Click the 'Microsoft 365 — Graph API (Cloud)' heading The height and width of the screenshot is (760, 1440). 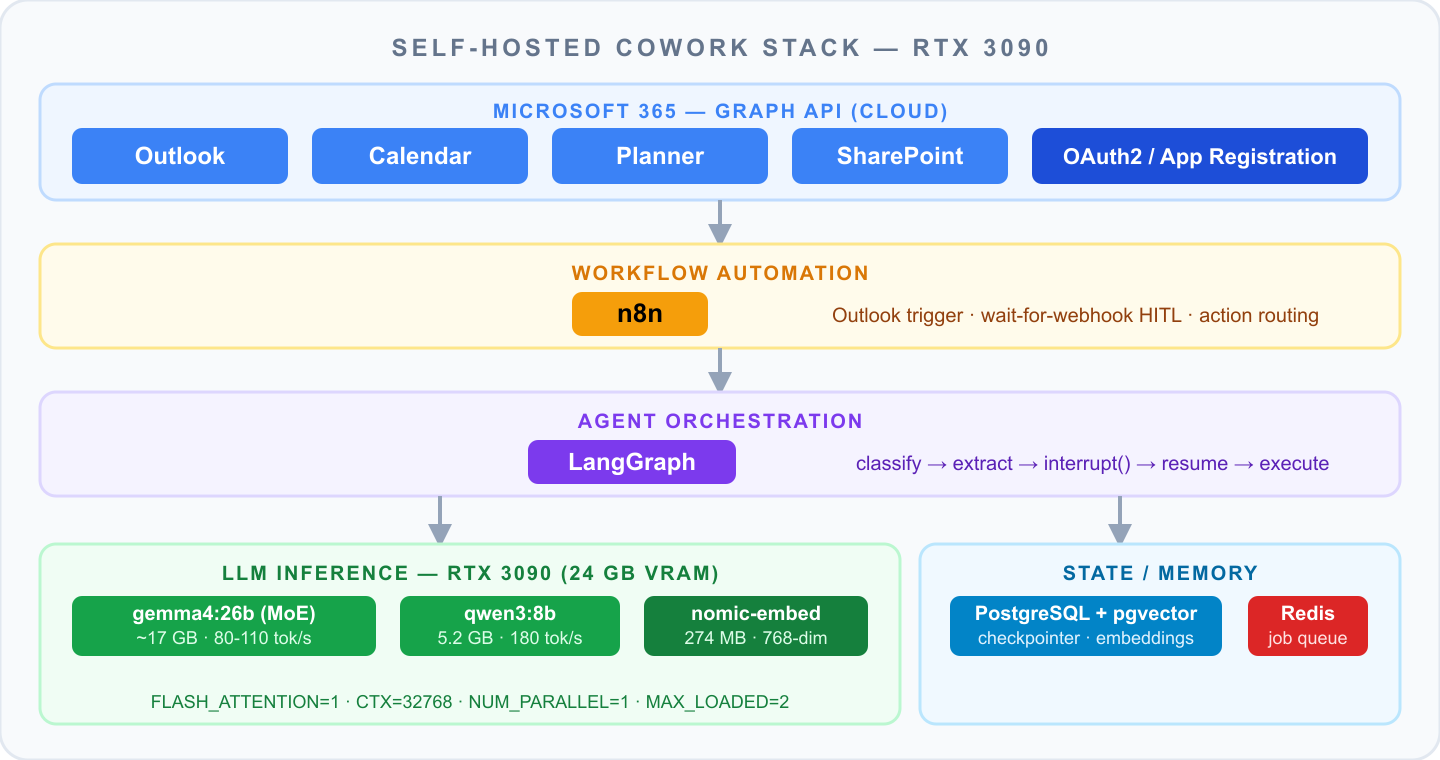tap(720, 111)
